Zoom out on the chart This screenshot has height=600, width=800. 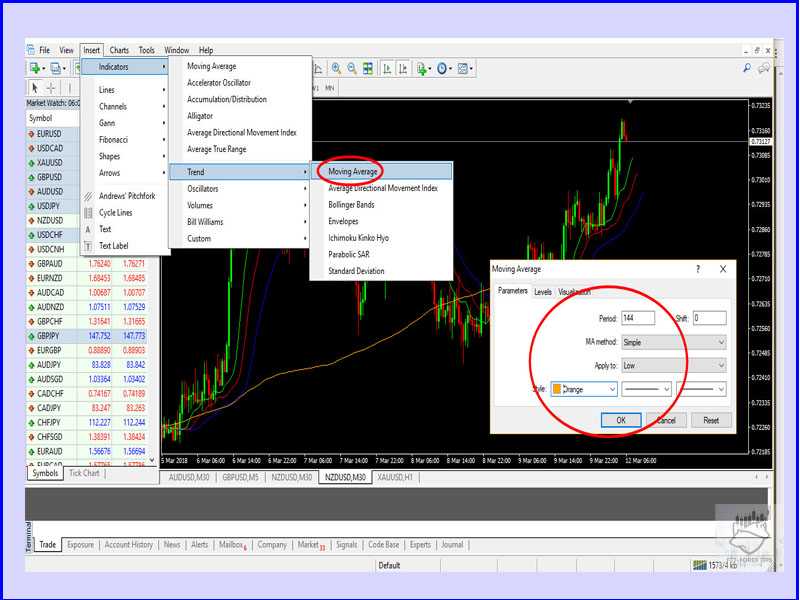352,68
